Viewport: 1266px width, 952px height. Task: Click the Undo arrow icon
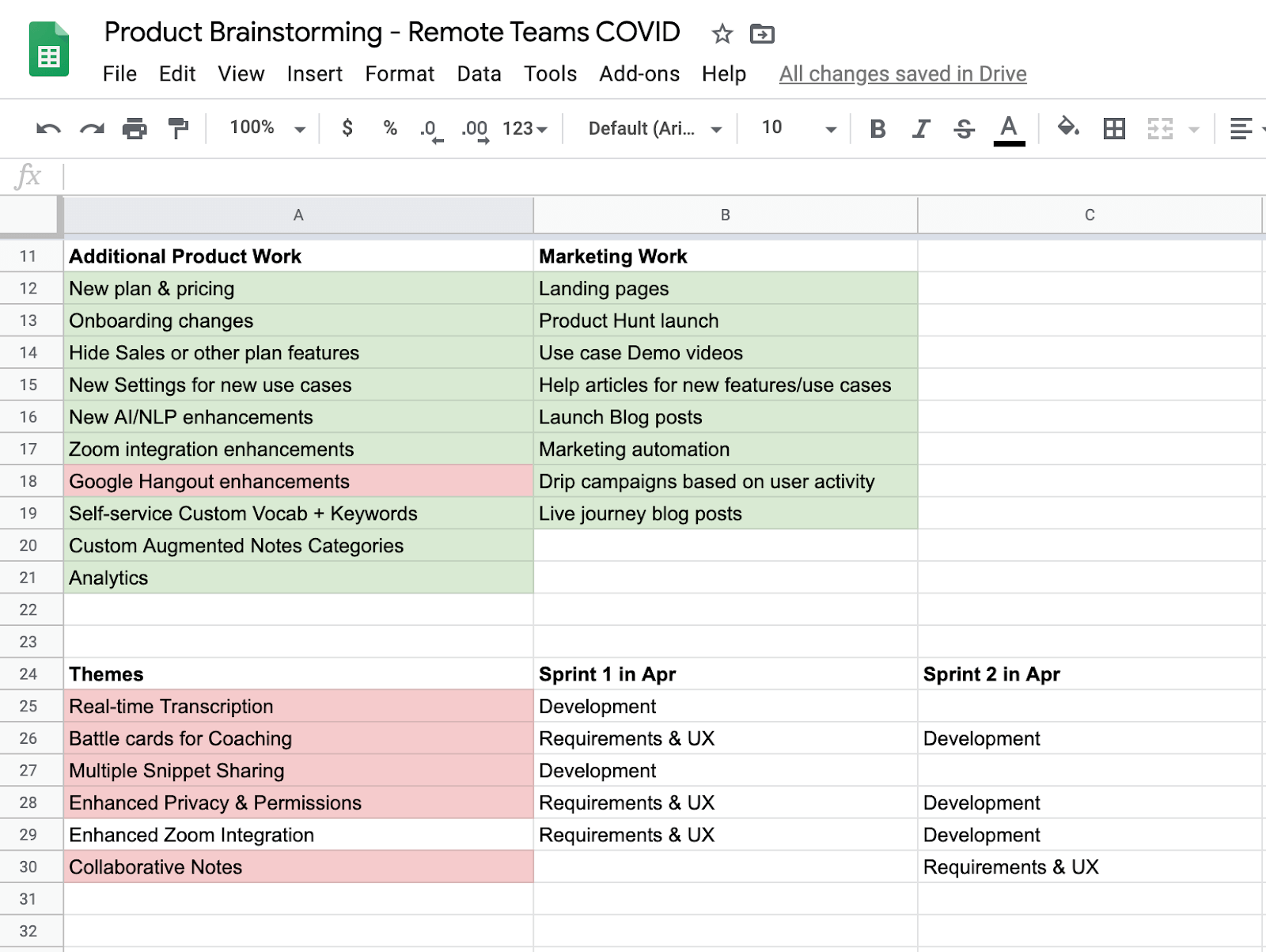(x=48, y=128)
